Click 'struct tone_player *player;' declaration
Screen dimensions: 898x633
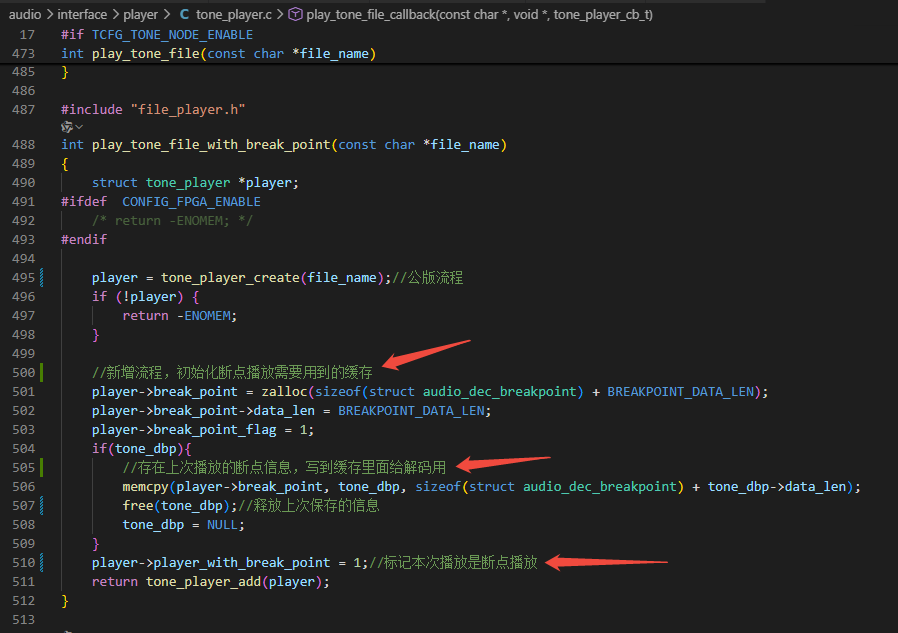[195, 182]
